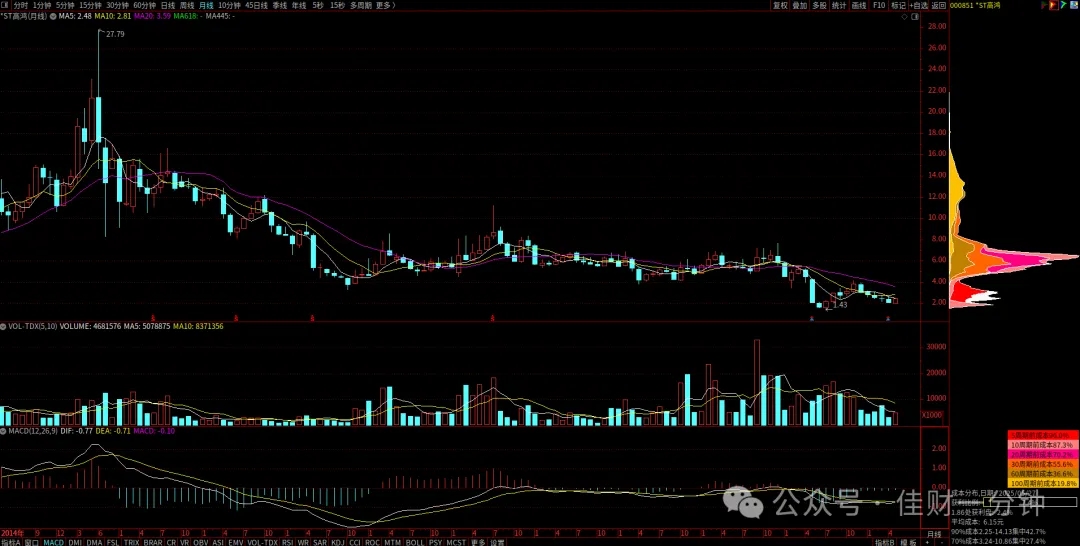This screenshot has height=546, width=1080.
Task: Switch to 45日线 period
Action: (x=256, y=6)
